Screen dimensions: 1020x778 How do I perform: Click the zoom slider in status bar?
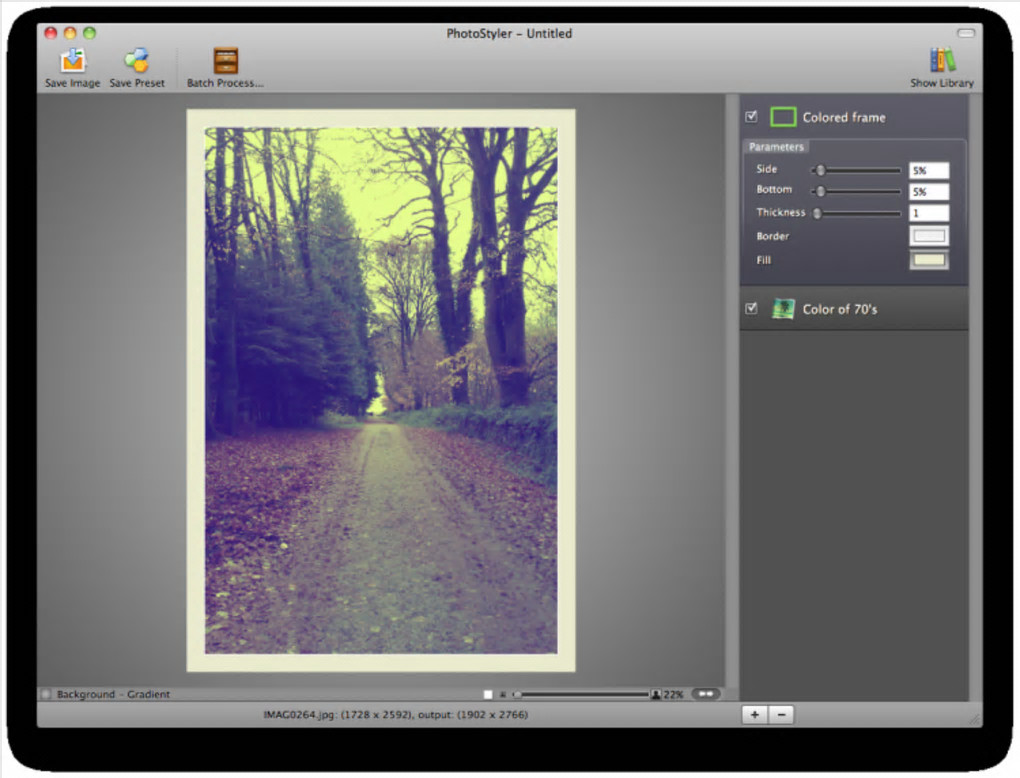pos(582,694)
